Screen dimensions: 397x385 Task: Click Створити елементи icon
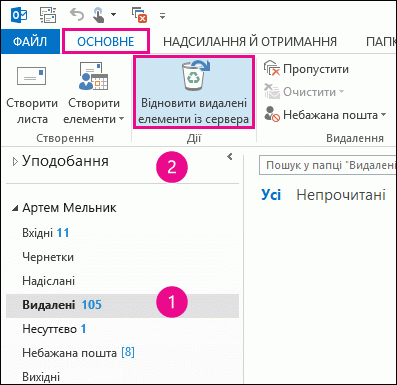point(94,76)
